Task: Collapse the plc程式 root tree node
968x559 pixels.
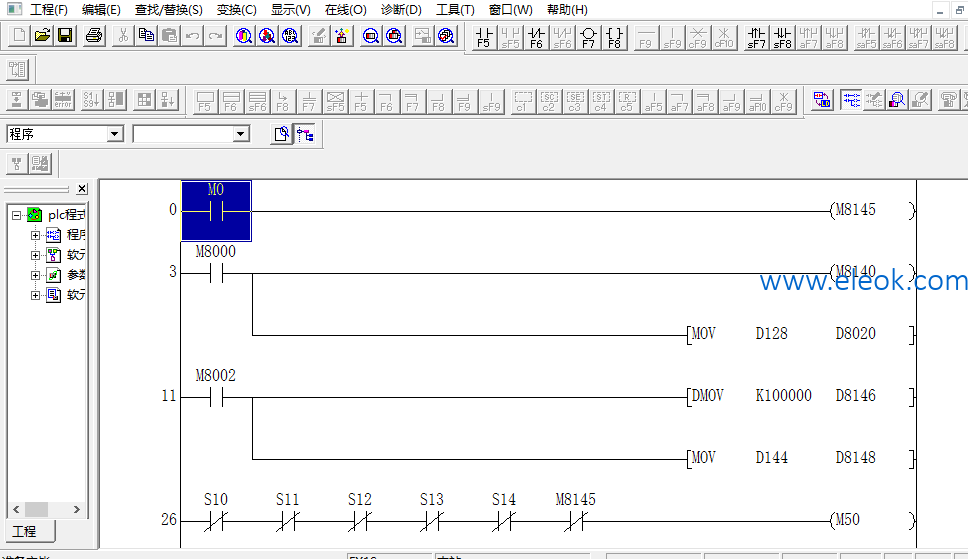Action: 17,215
